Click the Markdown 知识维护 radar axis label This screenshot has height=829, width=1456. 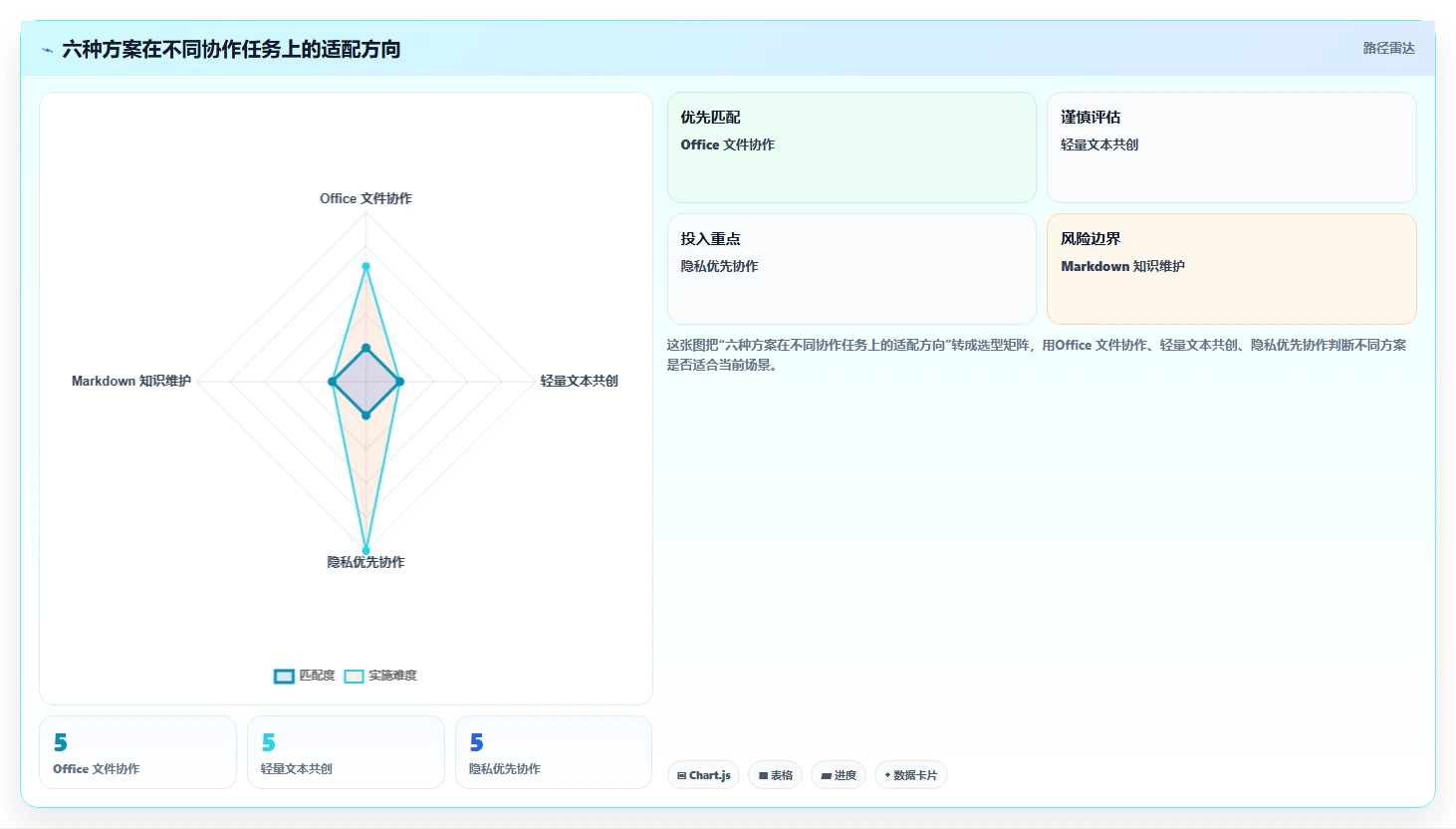131,381
